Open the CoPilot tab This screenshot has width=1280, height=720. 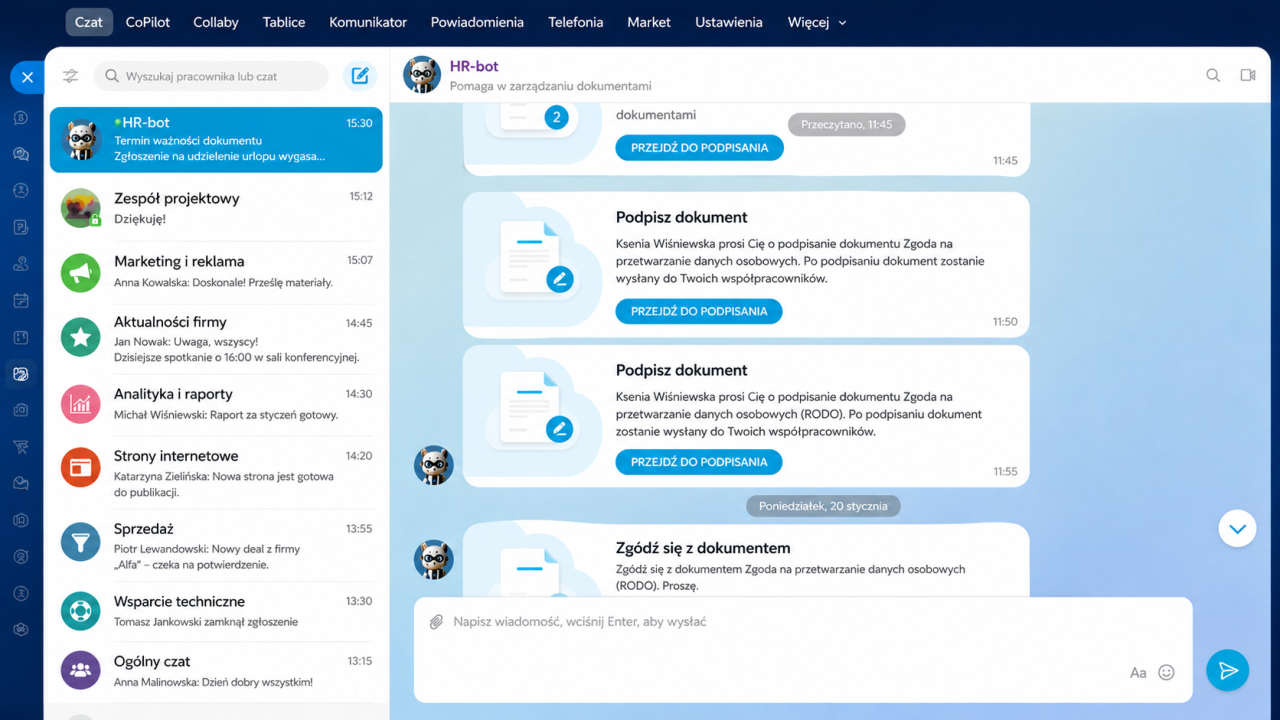(148, 22)
